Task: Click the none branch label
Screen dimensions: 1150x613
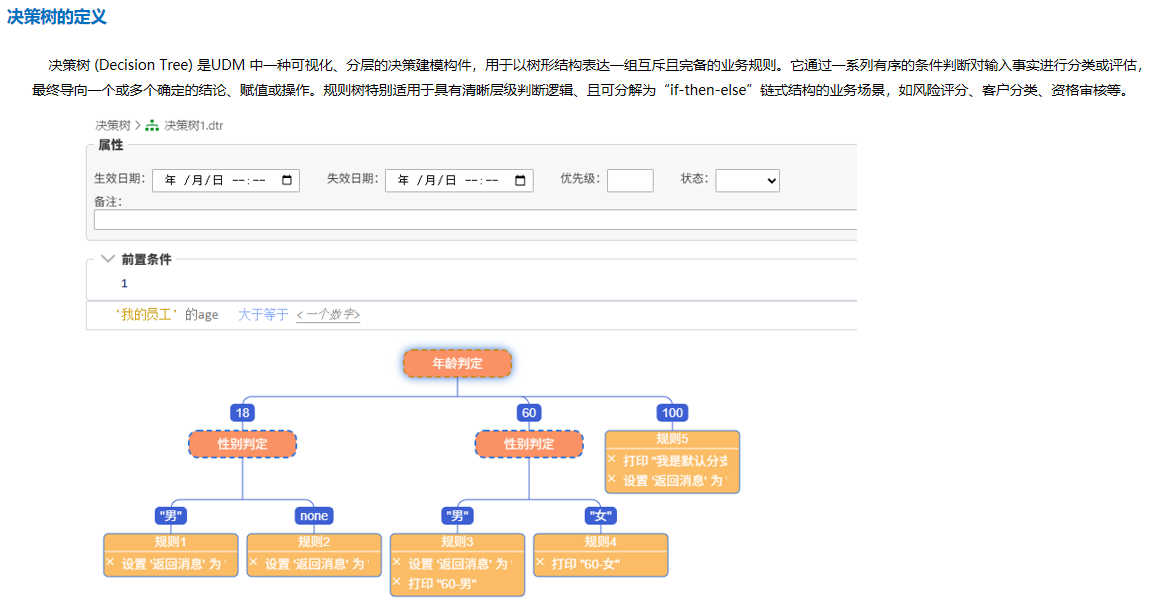Action: tap(313, 516)
